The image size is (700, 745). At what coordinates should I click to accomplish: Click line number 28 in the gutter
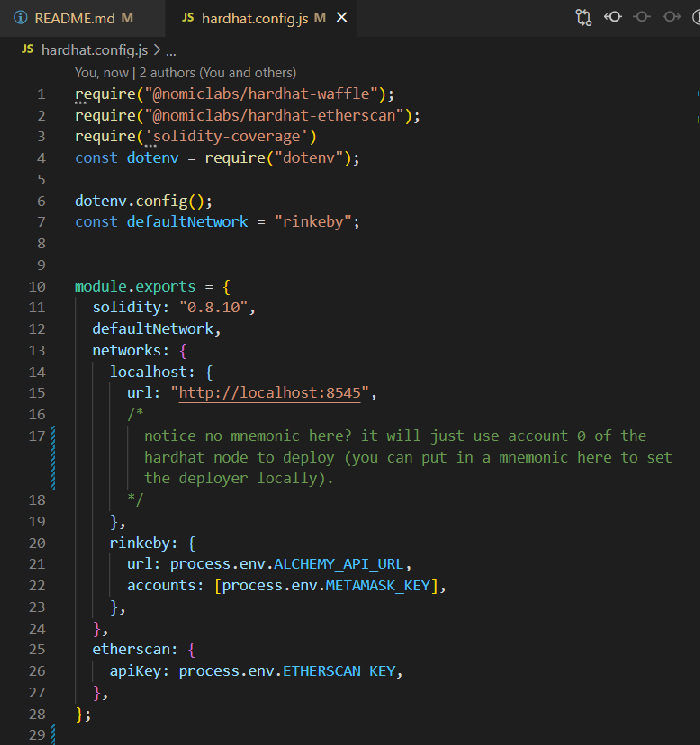coord(37,714)
